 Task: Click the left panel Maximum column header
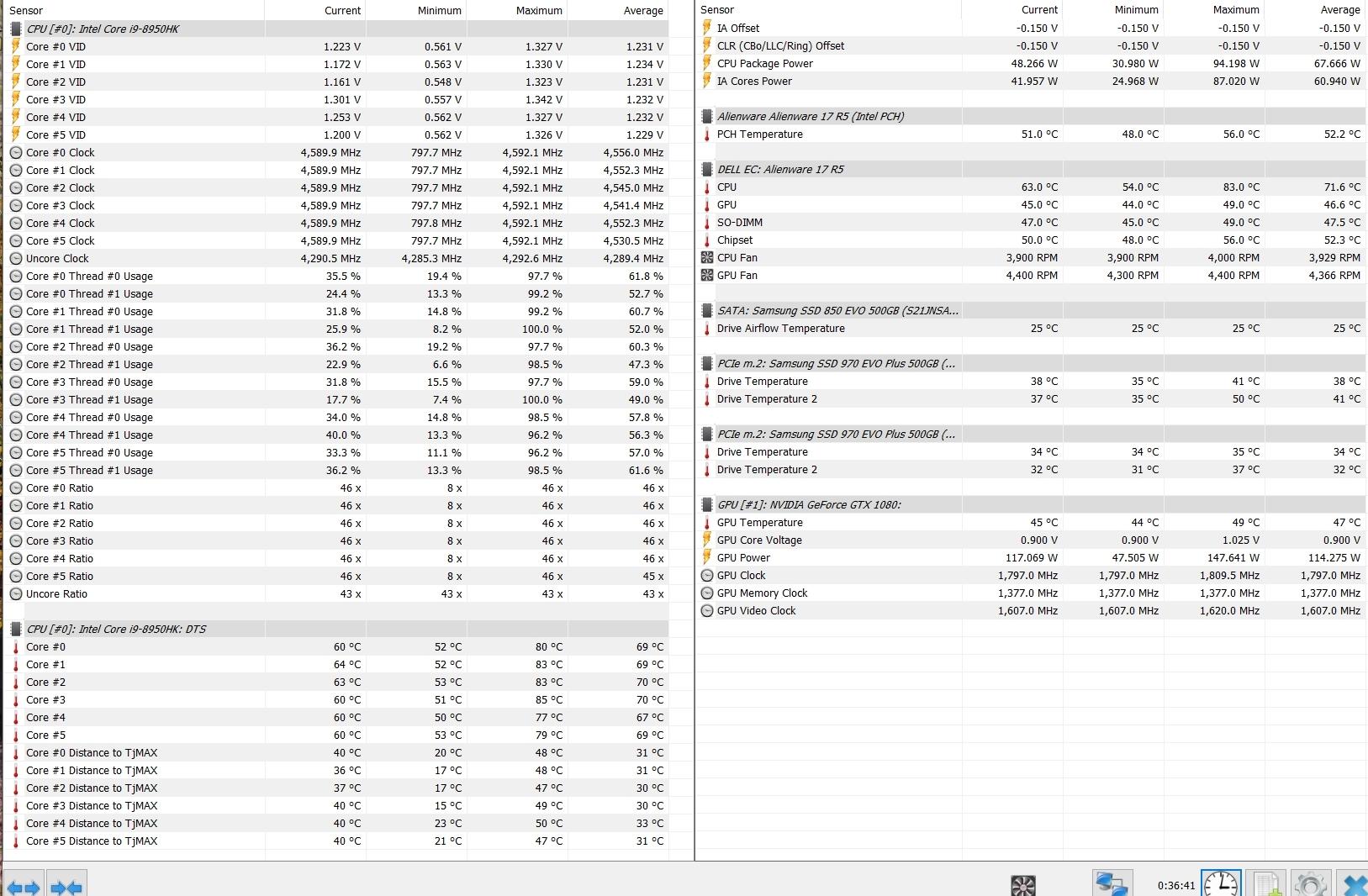pos(538,10)
